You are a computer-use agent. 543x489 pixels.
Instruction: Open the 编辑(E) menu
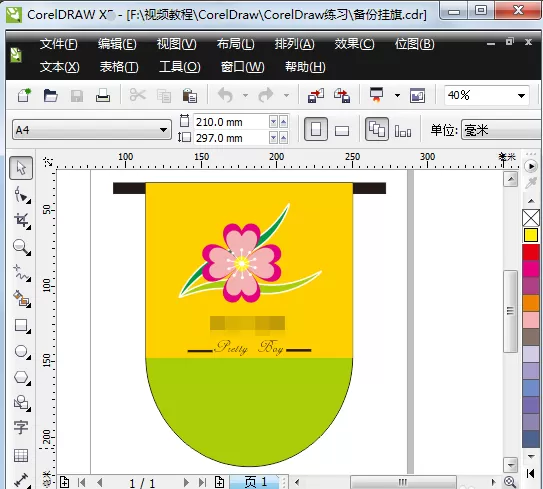click(x=117, y=44)
